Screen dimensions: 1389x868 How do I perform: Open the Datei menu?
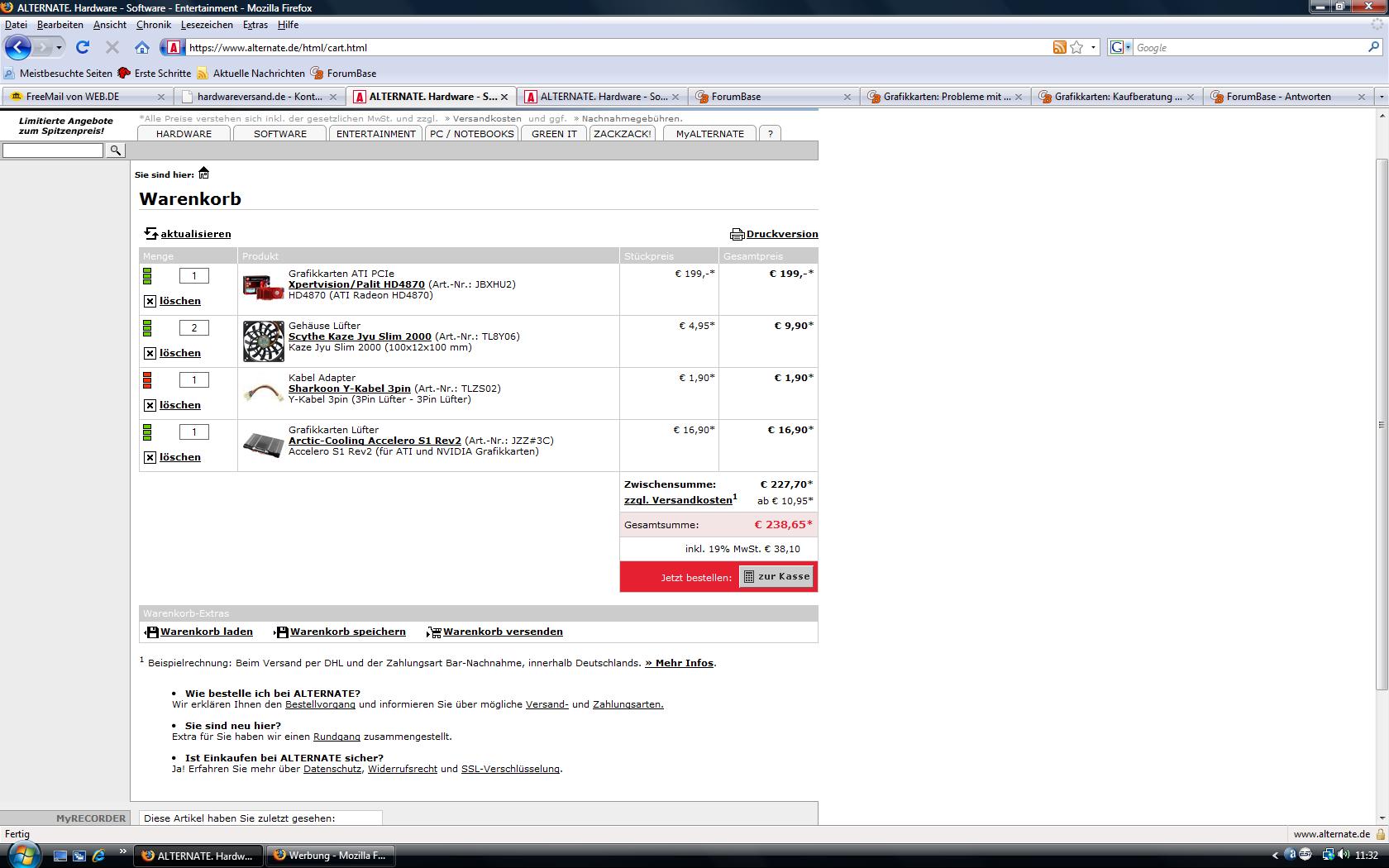tap(16, 25)
